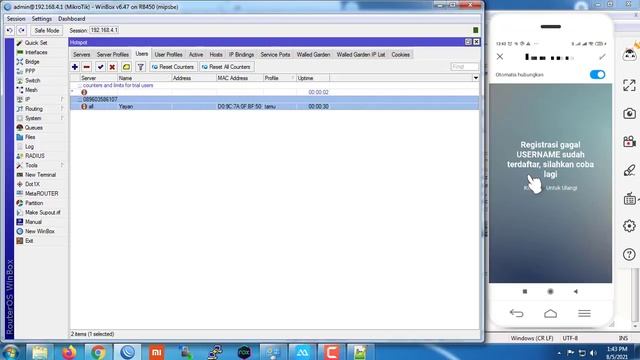The image size is (640, 360).
Task: Open Mesh in sidebar
Action: (31, 90)
